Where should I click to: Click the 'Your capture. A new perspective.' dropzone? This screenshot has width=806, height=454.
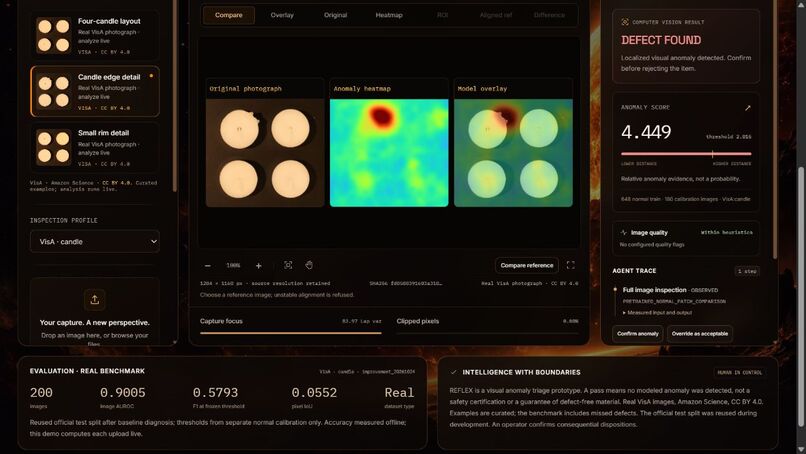95,311
